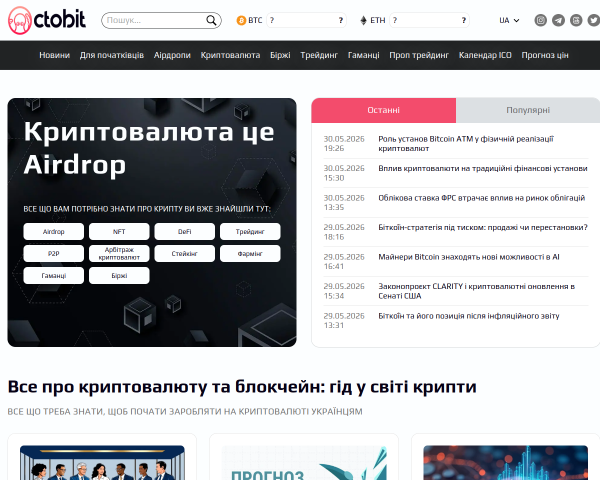Viewport: 600px width, 480px height.
Task: Open article about Bitcoin ATM установ
Action: (x=466, y=144)
